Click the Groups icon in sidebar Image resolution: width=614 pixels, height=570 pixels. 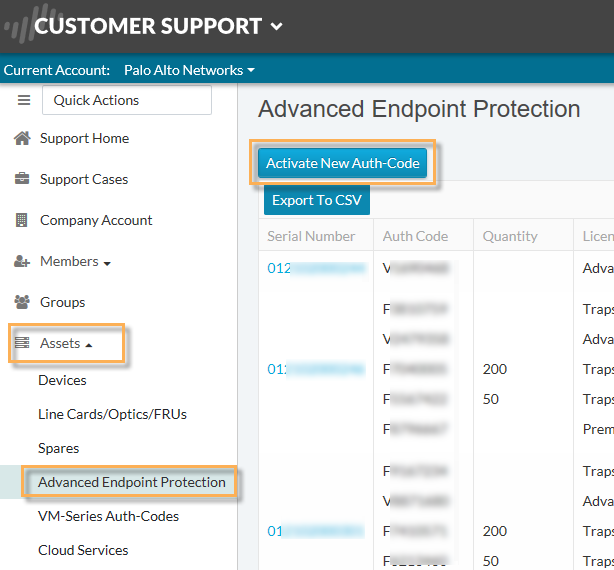[22, 303]
